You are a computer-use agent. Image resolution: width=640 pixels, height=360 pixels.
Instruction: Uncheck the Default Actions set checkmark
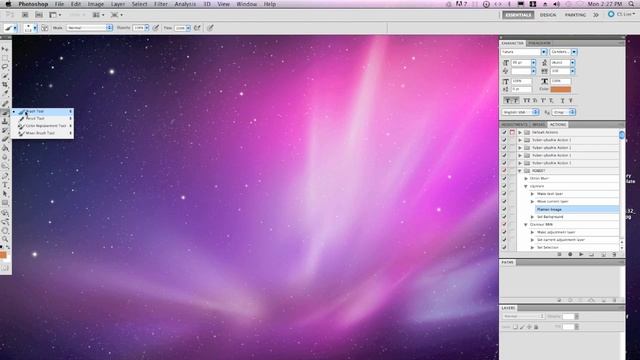(x=504, y=132)
